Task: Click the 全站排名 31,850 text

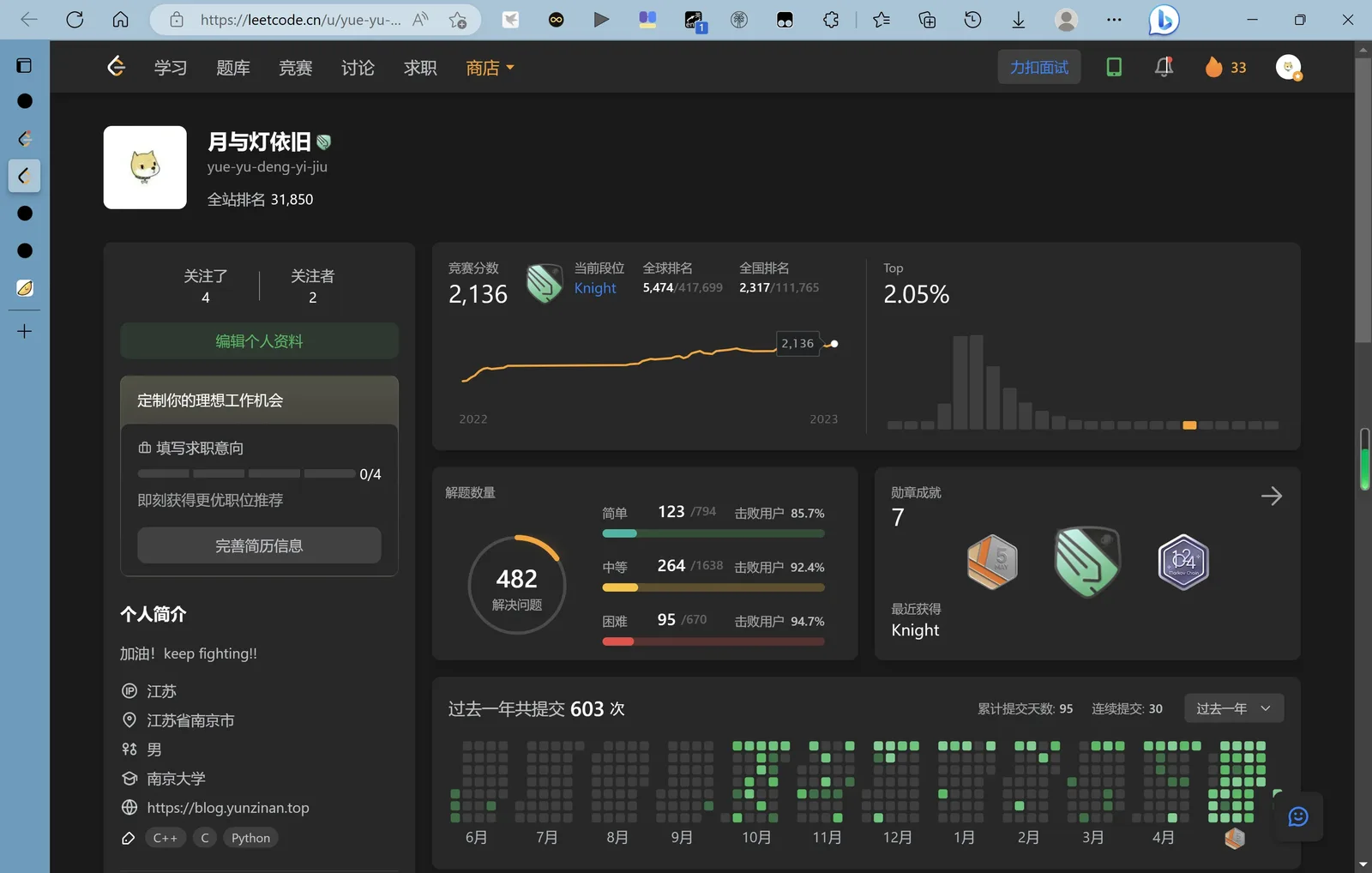Action: [261, 200]
